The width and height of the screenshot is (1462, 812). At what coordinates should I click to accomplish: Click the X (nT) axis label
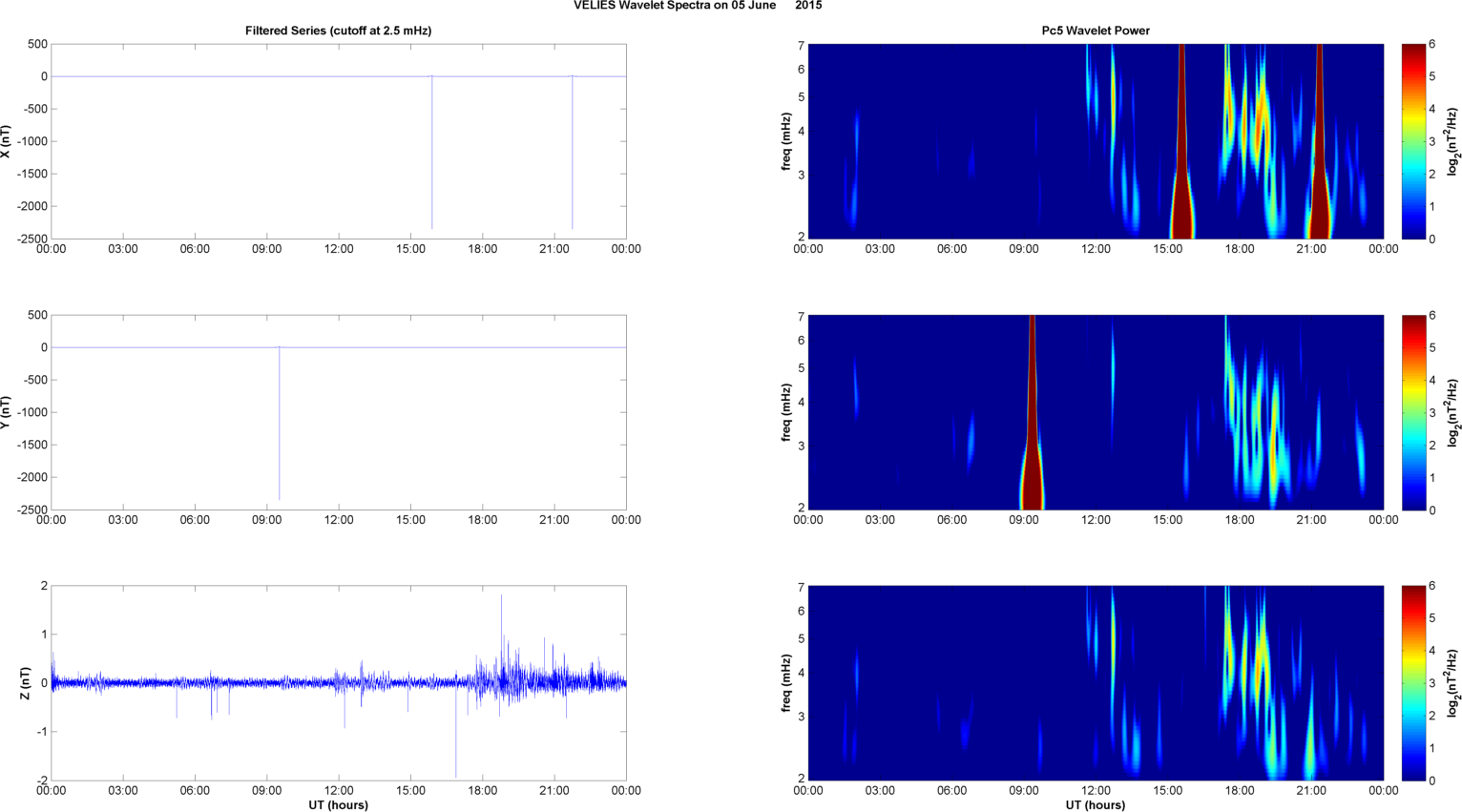coord(6,141)
